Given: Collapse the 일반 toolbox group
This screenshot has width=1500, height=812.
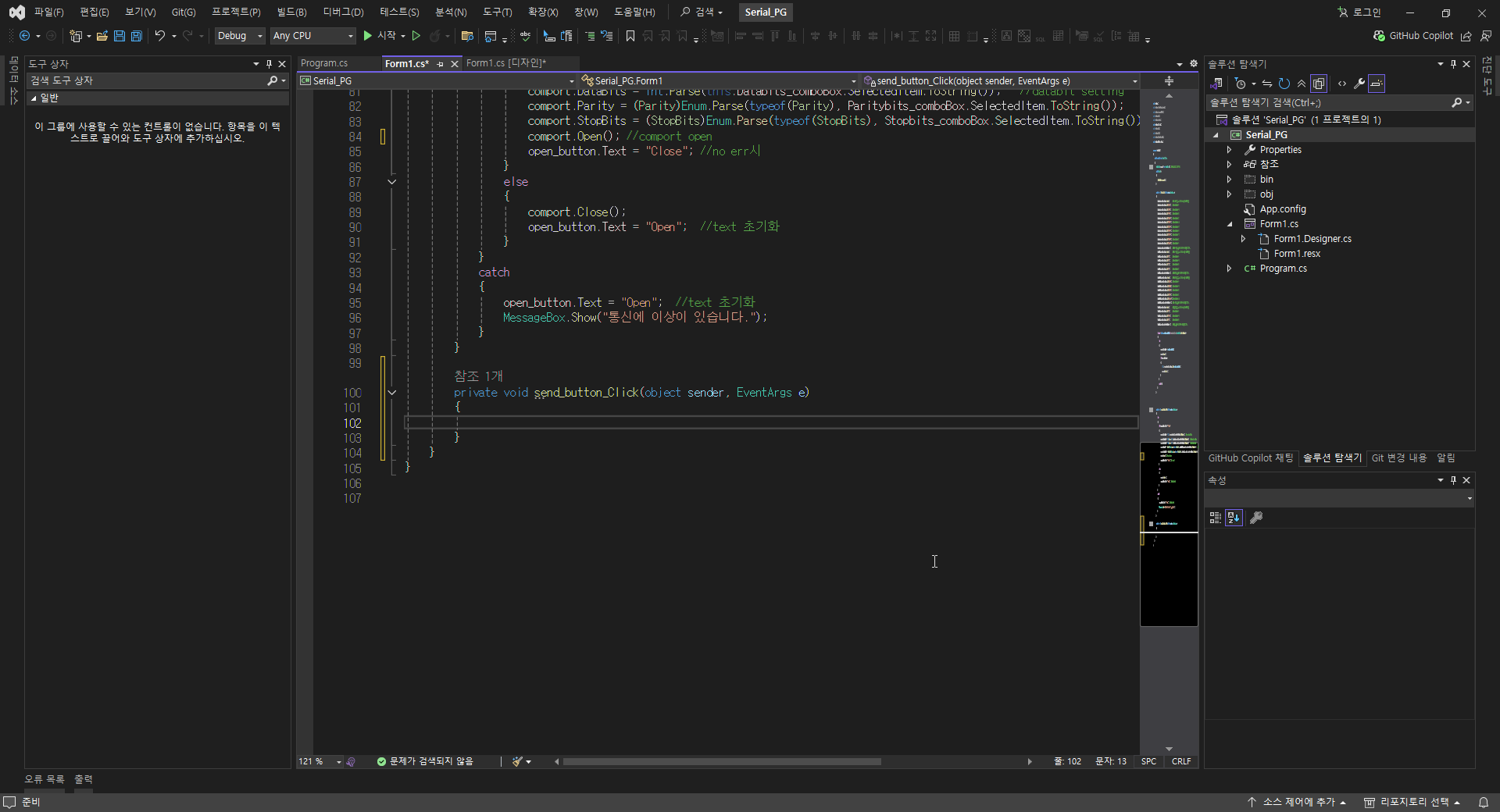Looking at the screenshot, I should pyautogui.click(x=34, y=98).
